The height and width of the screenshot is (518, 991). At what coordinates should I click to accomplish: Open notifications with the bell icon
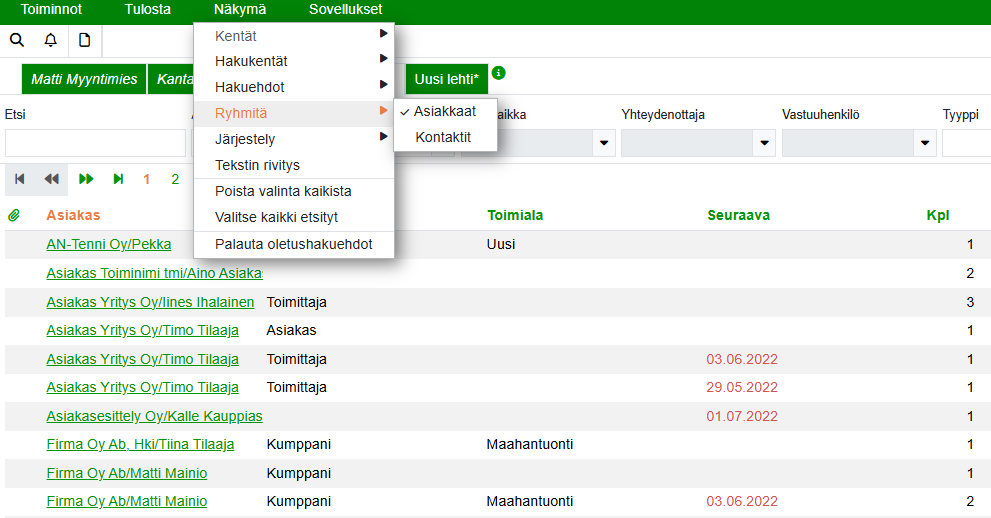pyautogui.click(x=50, y=40)
